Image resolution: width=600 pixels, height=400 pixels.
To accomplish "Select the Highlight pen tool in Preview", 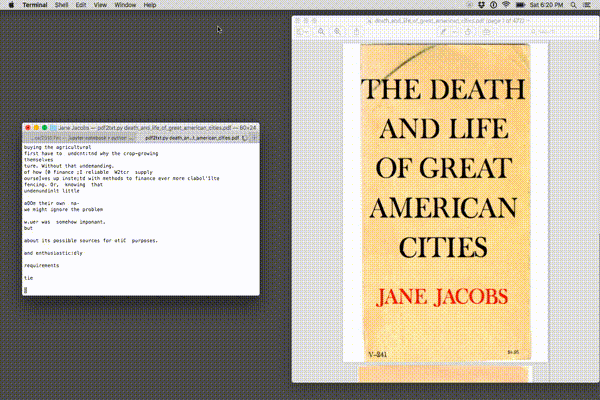I will tap(443, 32).
